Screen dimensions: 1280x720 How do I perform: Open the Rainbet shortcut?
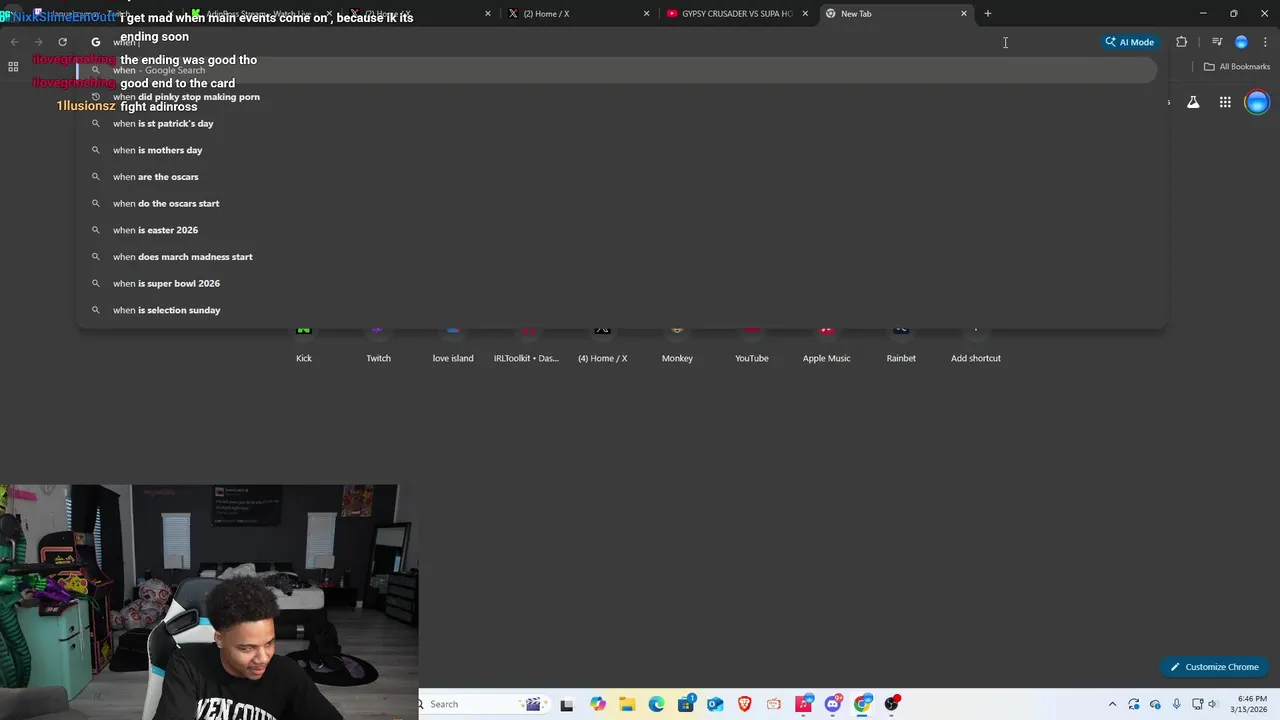[901, 344]
